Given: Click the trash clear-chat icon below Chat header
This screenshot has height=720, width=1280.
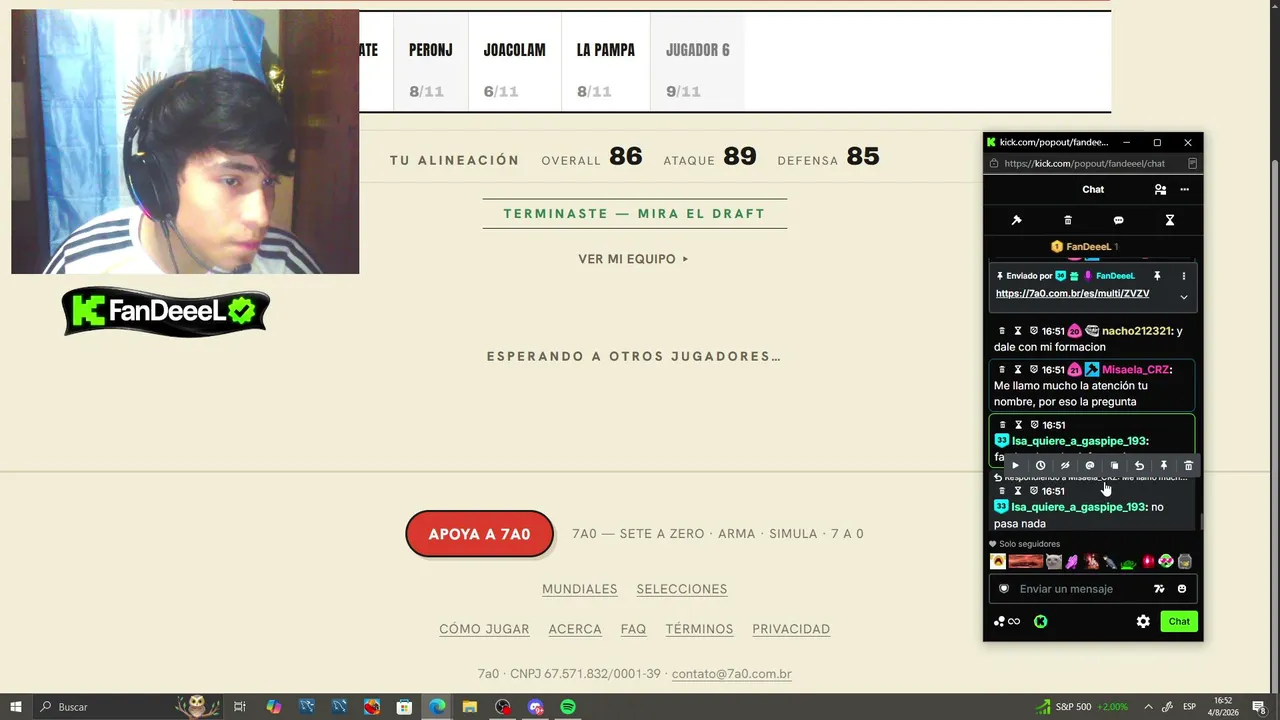Looking at the screenshot, I should pos(1068,220).
